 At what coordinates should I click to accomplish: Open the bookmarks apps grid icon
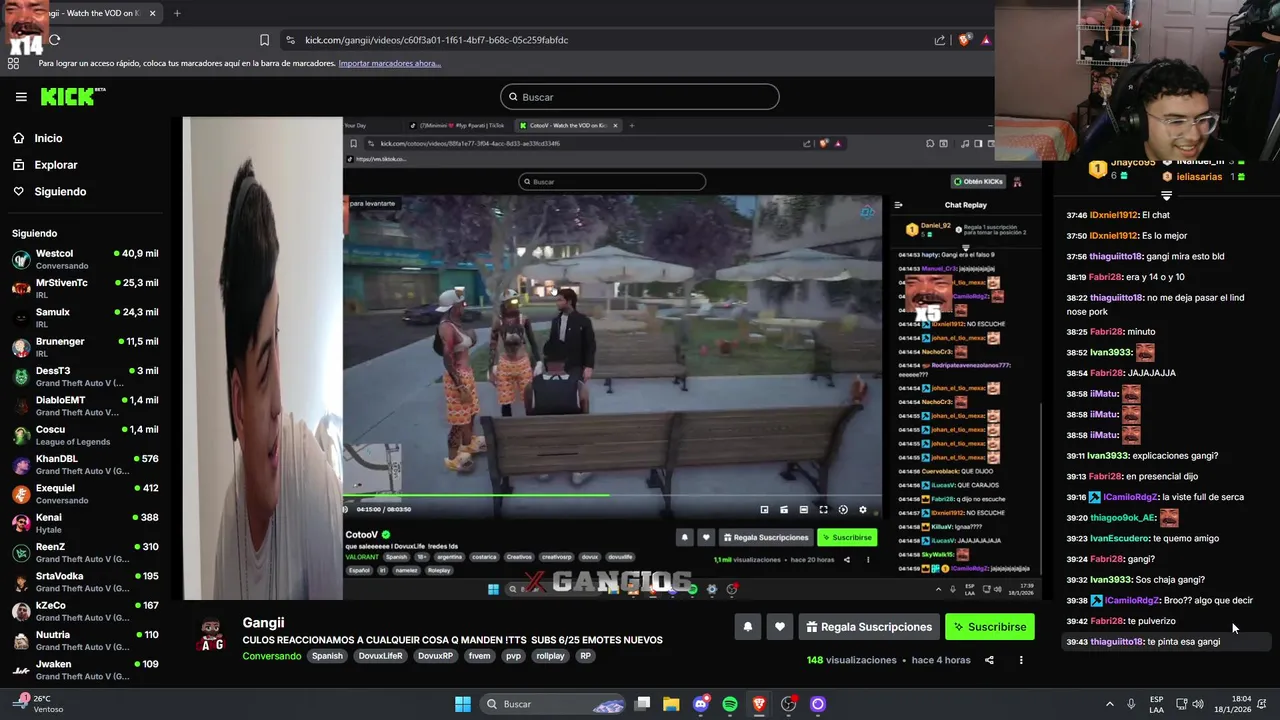click(x=13, y=63)
